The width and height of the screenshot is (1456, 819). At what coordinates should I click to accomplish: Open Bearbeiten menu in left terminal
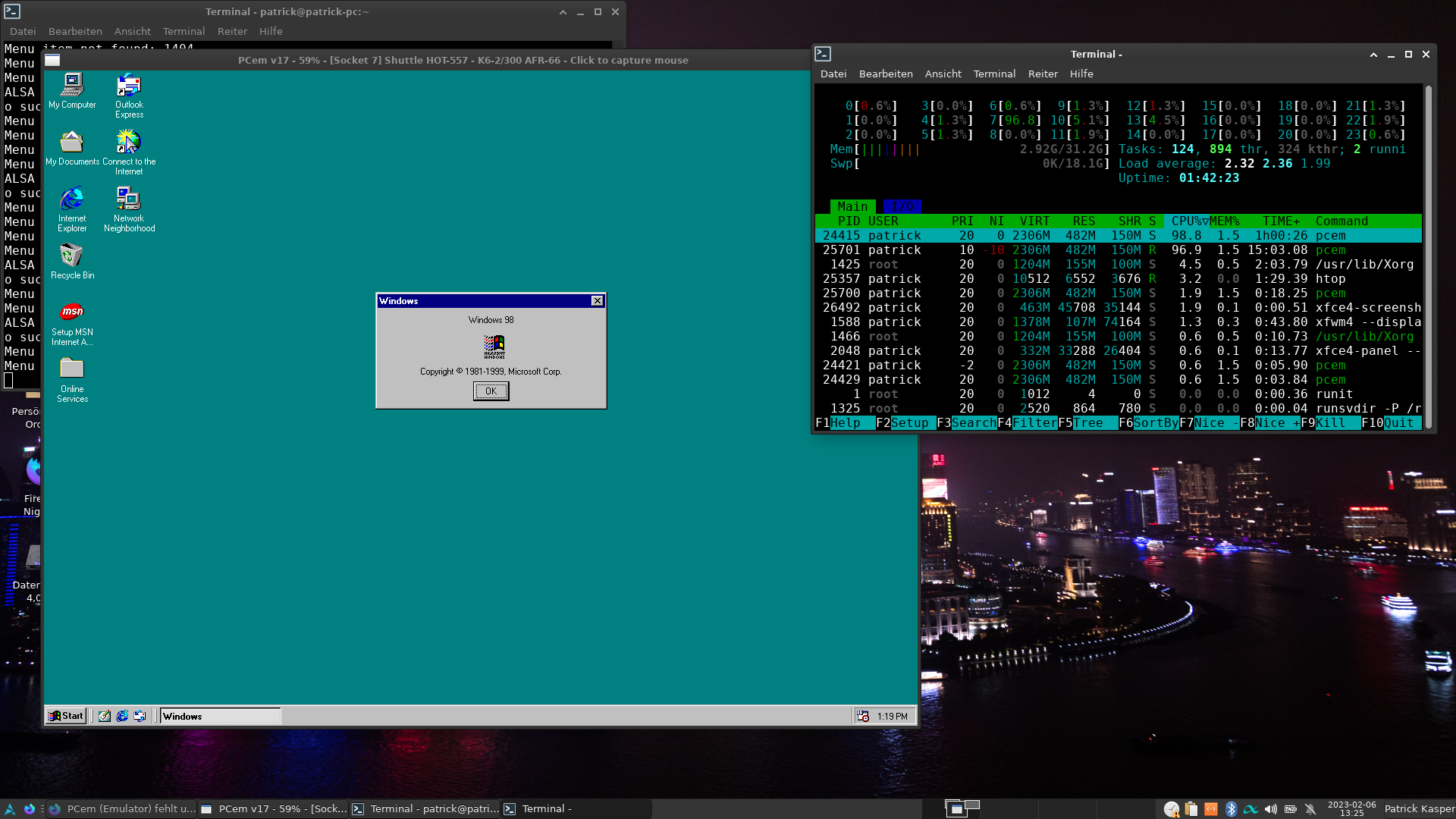(x=75, y=31)
